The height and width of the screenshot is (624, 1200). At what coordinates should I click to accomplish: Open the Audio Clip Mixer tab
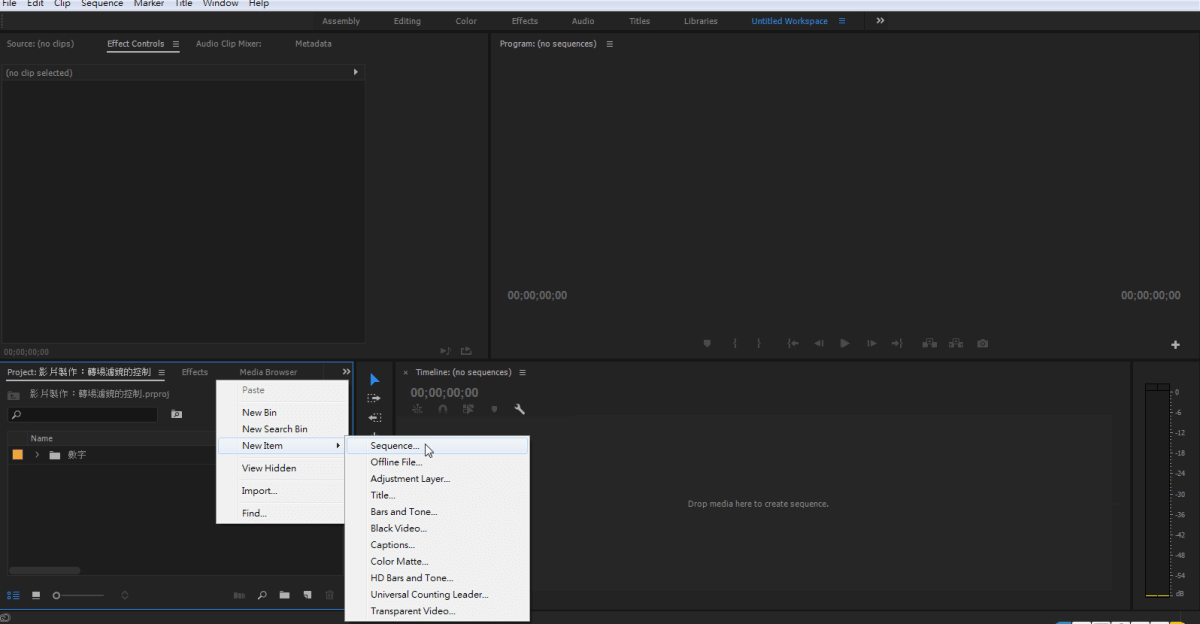229,44
